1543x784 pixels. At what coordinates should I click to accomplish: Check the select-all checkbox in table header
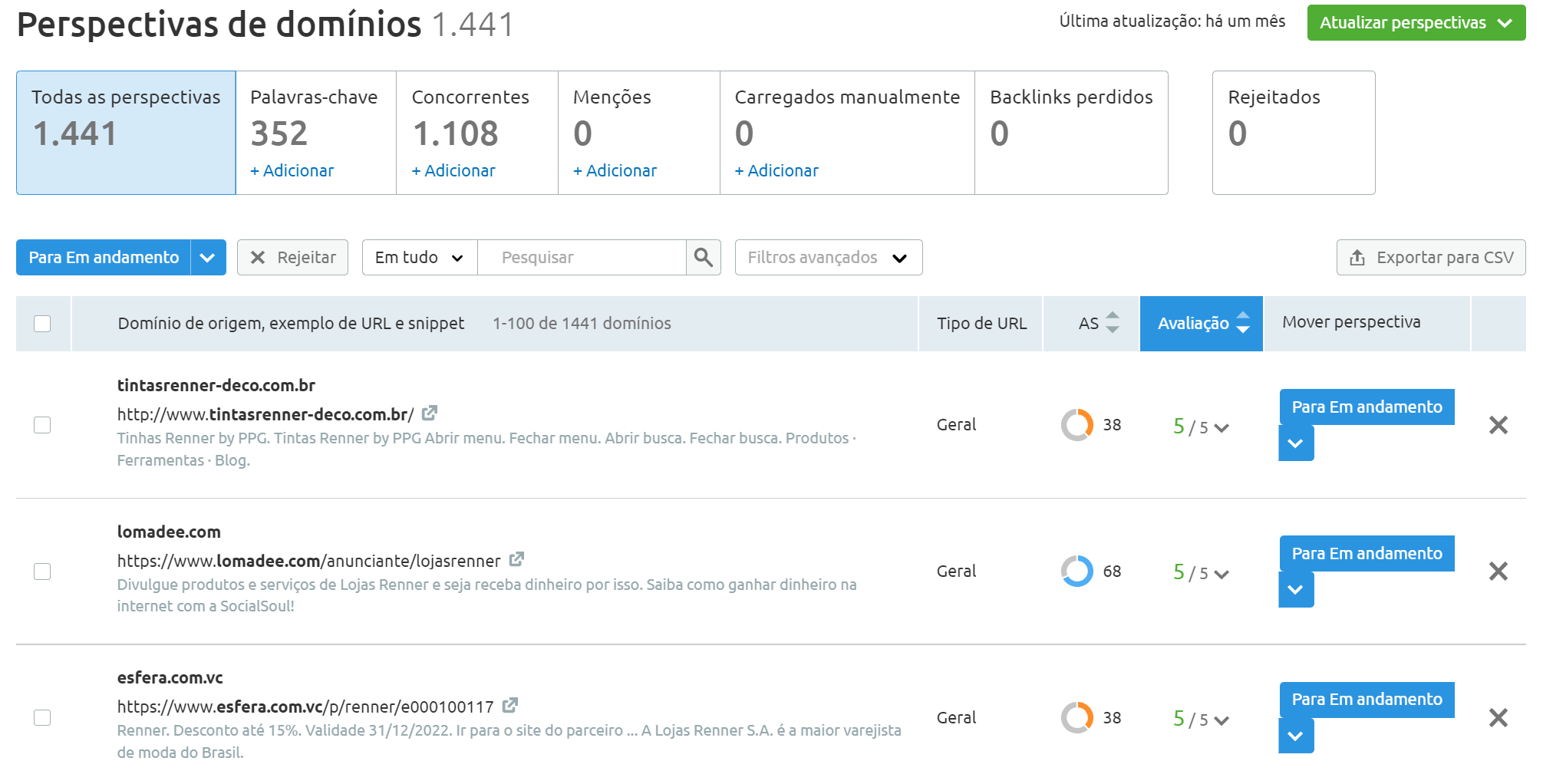pyautogui.click(x=43, y=323)
